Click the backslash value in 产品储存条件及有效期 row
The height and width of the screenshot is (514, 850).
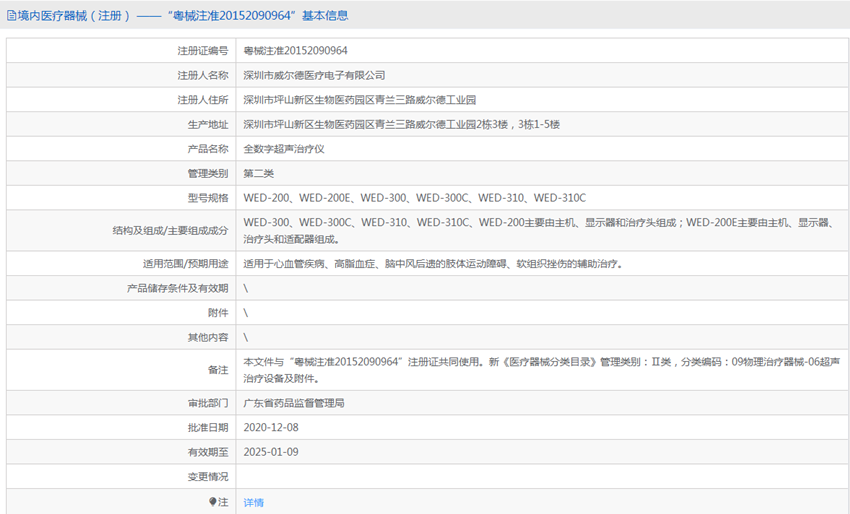[246, 288]
